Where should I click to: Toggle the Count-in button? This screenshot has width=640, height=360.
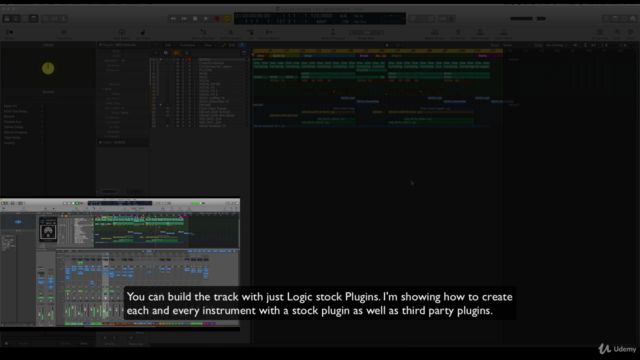[442, 18]
